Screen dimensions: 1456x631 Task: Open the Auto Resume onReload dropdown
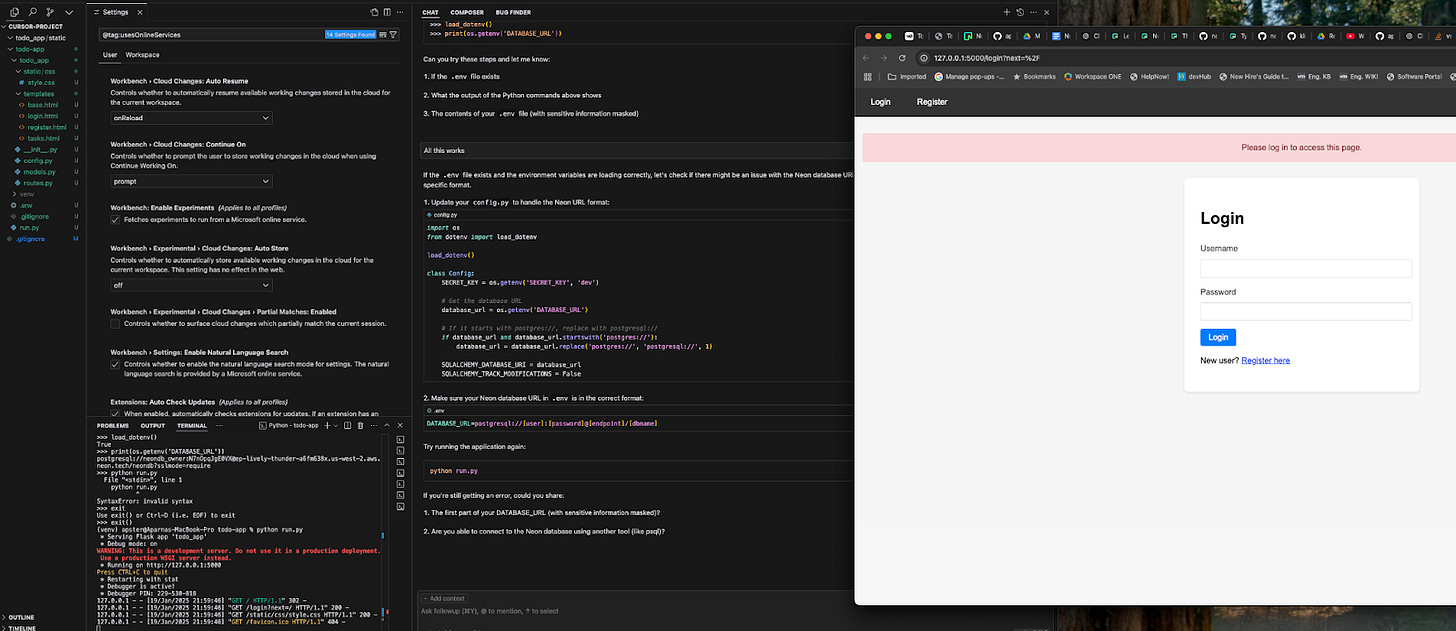point(191,118)
